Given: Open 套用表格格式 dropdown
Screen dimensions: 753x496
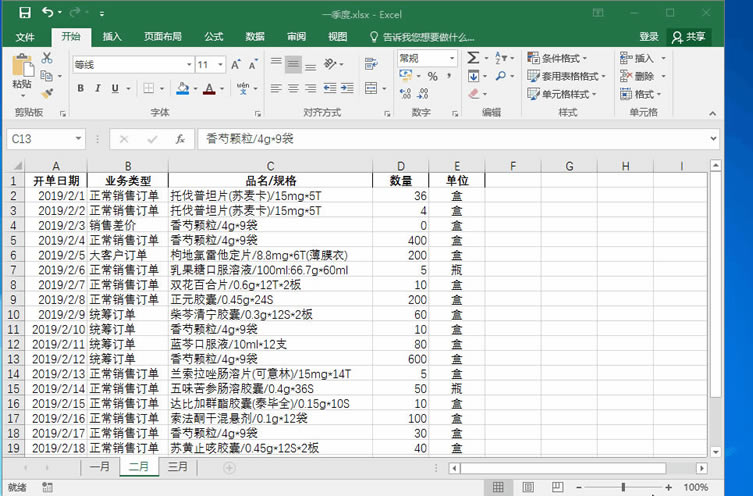Looking at the screenshot, I should [x=567, y=76].
